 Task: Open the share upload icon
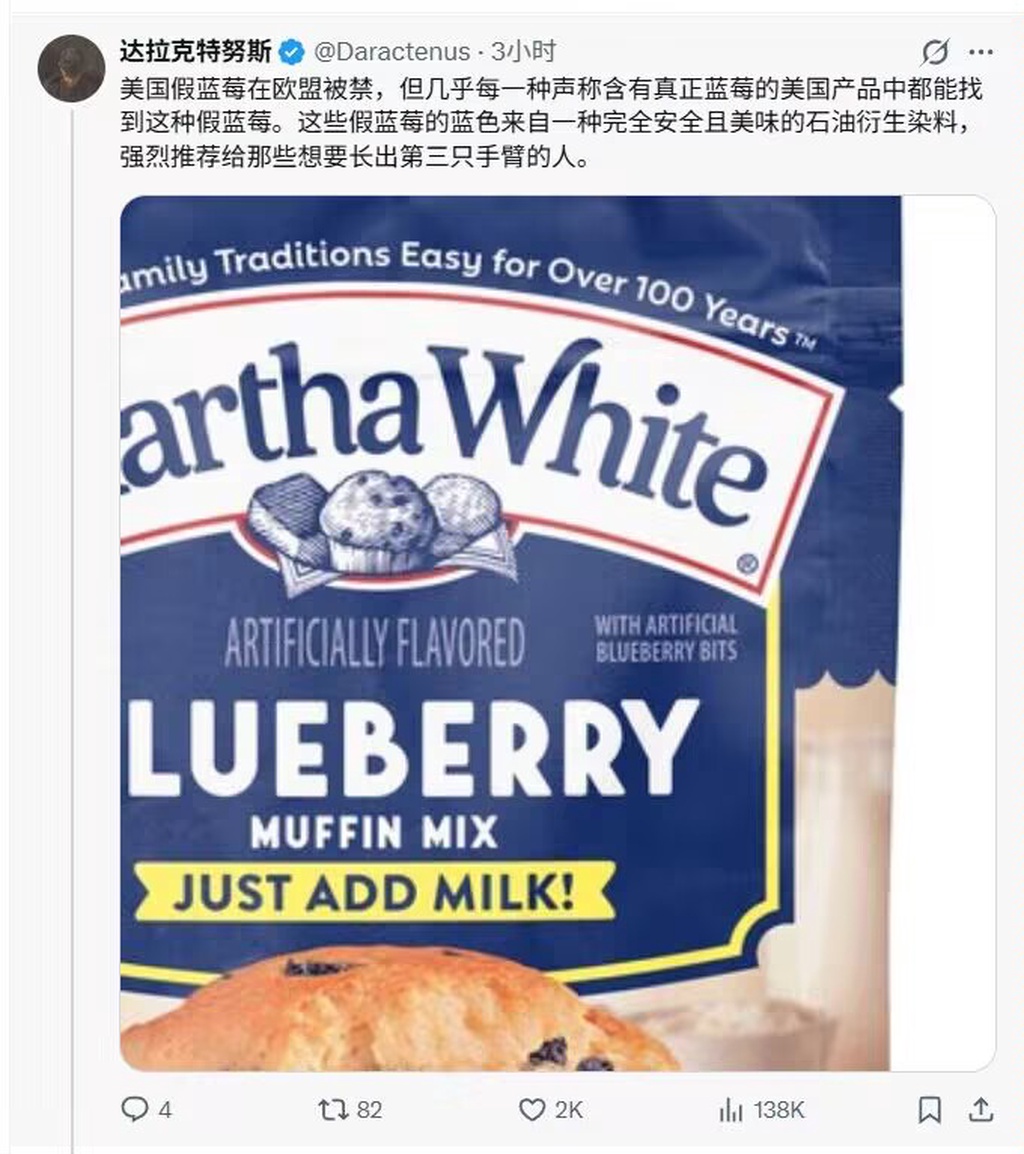(981, 1109)
